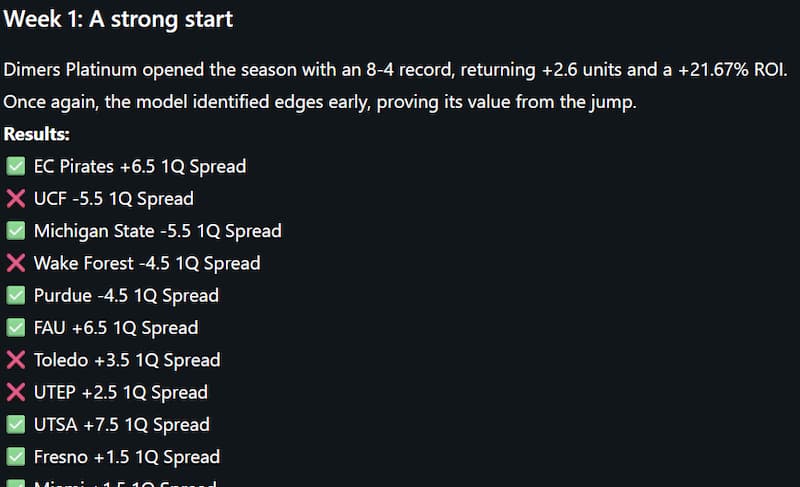Click the green checkmark beside Purdue
The image size is (800, 487).
pyautogui.click(x=15, y=296)
